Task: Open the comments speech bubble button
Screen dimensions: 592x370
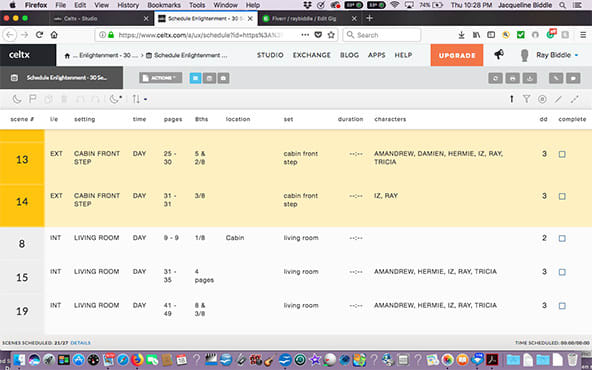Action: [x=573, y=78]
